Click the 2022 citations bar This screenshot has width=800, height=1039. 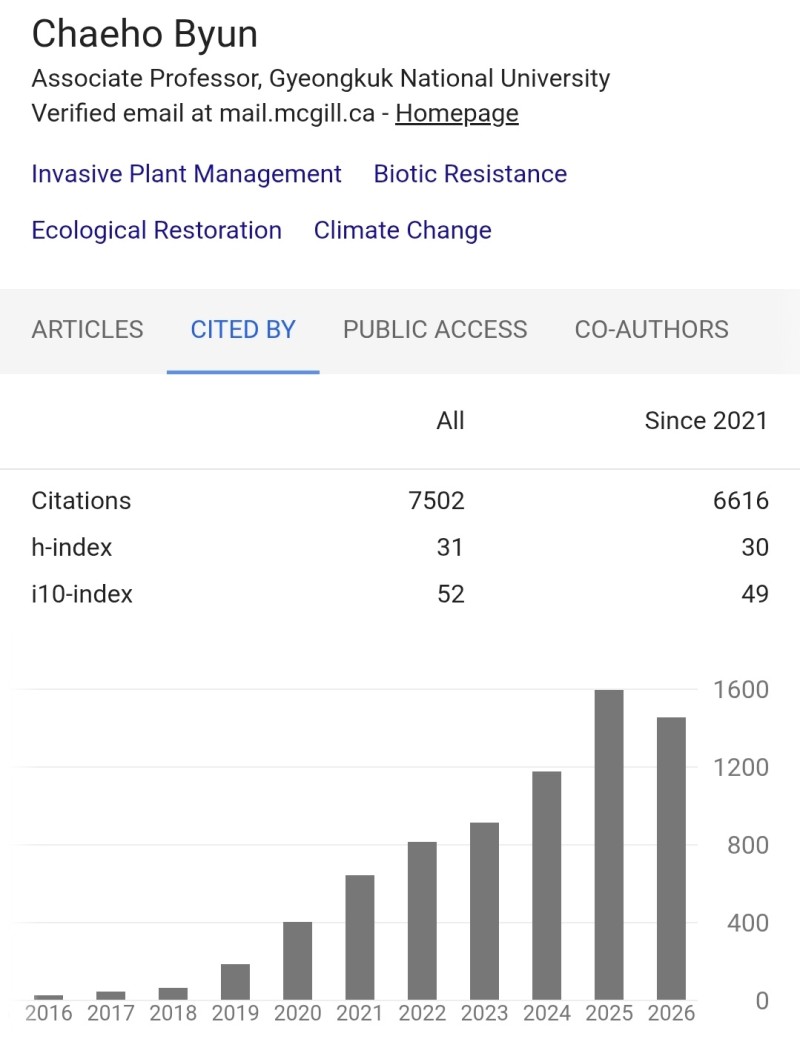click(x=422, y=921)
